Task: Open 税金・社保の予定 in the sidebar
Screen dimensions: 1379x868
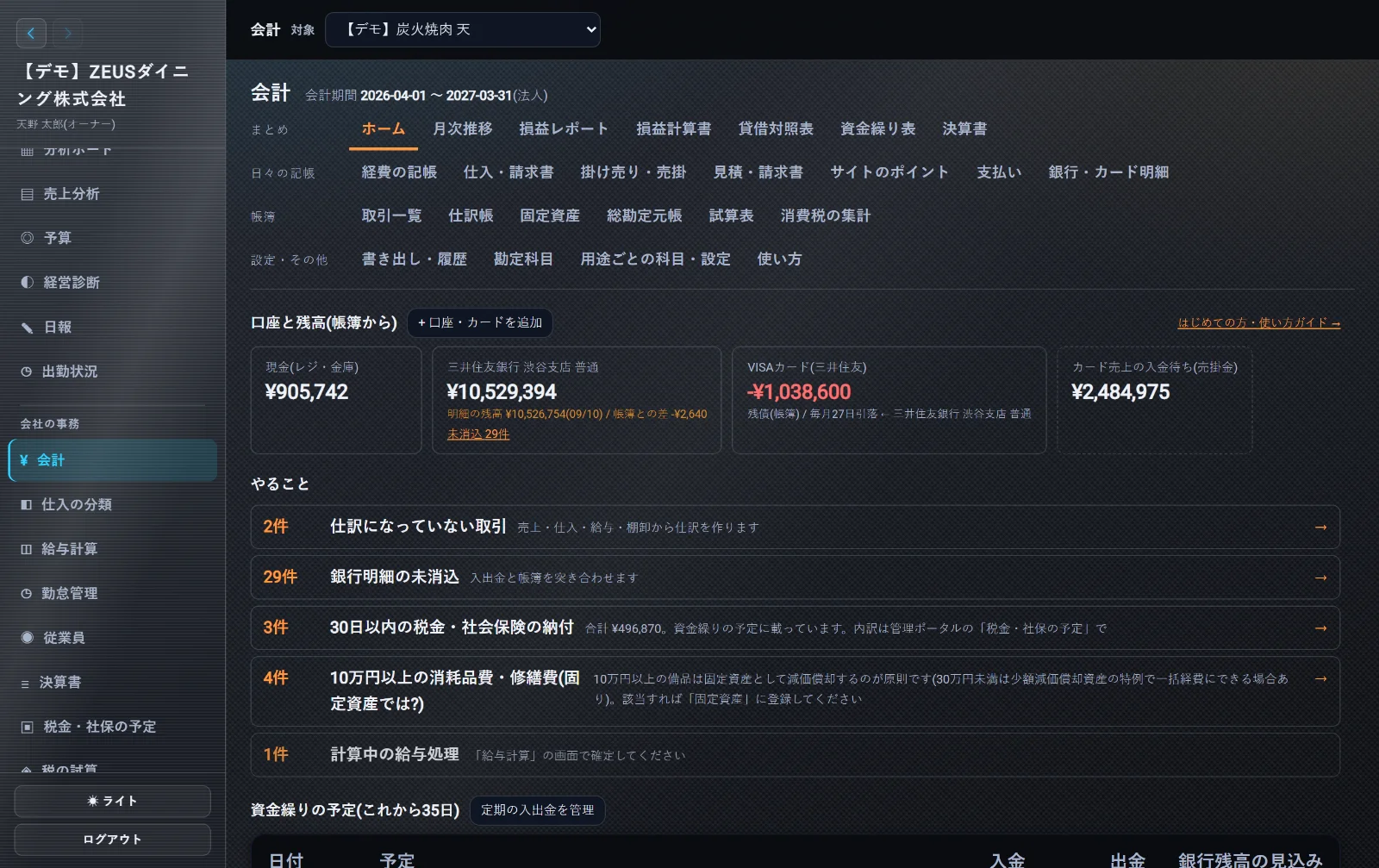Action: (112, 727)
